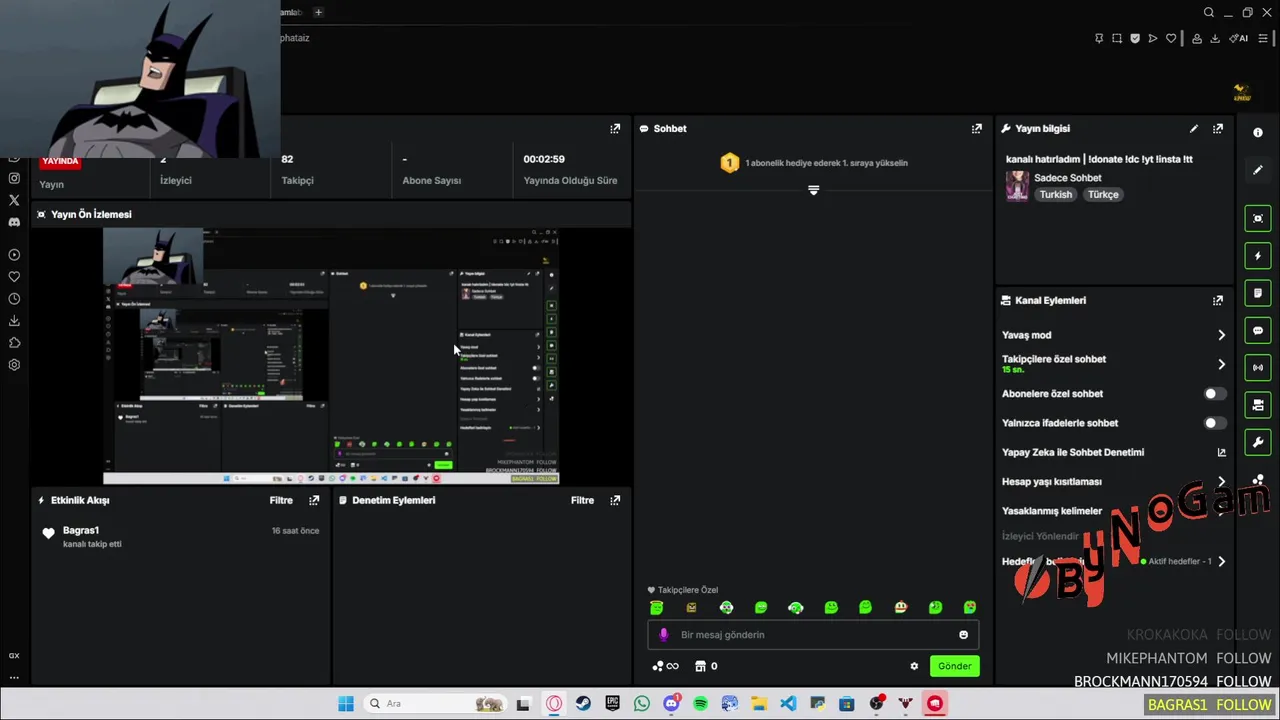1280x720 pixels.
Task: Click the green document icon in right sidebar
Action: (x=1258, y=293)
